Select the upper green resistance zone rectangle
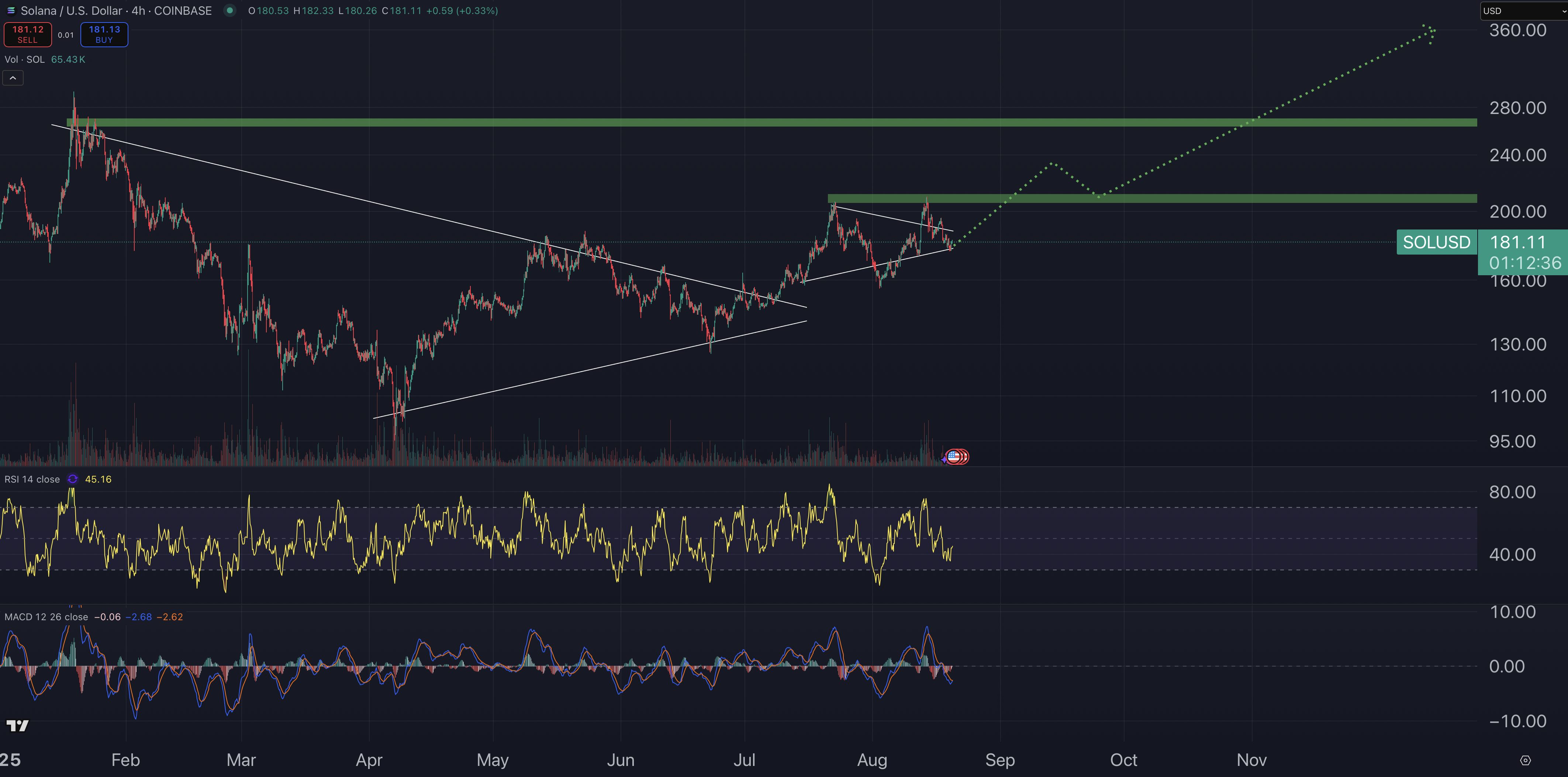 click(x=772, y=122)
